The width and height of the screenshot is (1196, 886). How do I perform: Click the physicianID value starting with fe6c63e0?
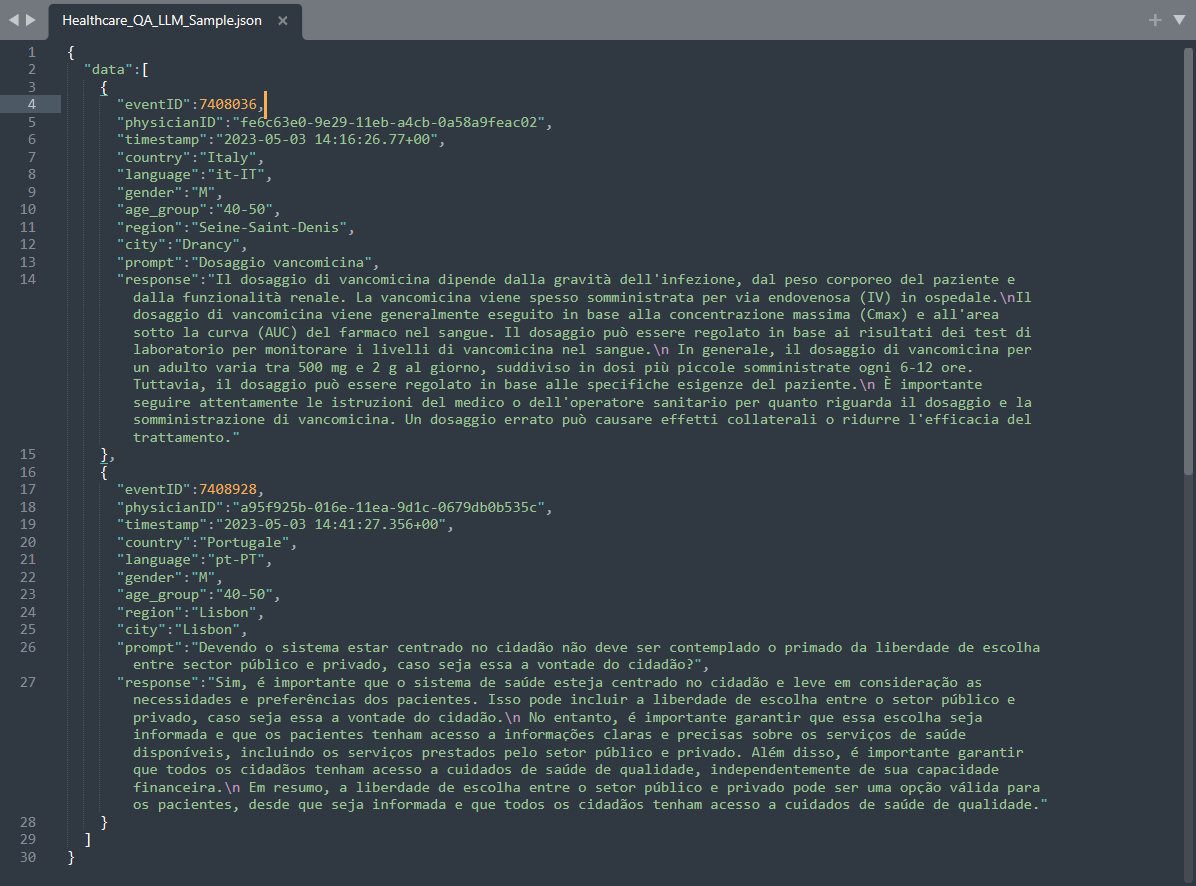[x=388, y=122]
